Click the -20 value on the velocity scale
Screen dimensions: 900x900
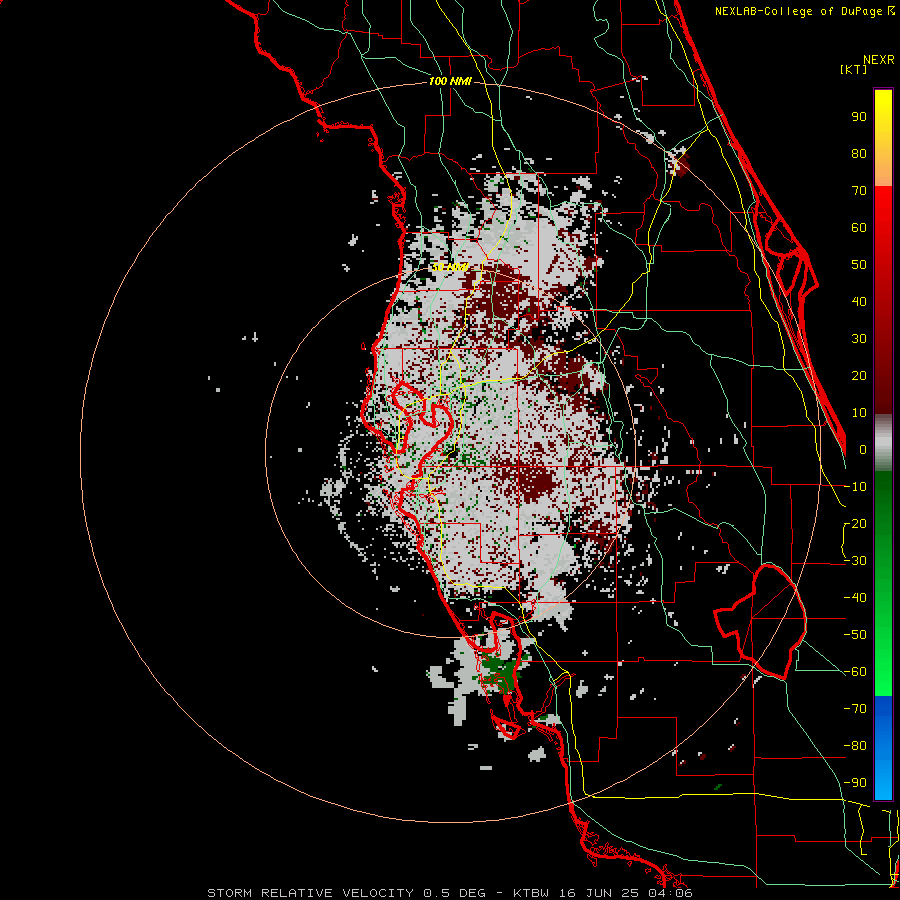point(855,524)
